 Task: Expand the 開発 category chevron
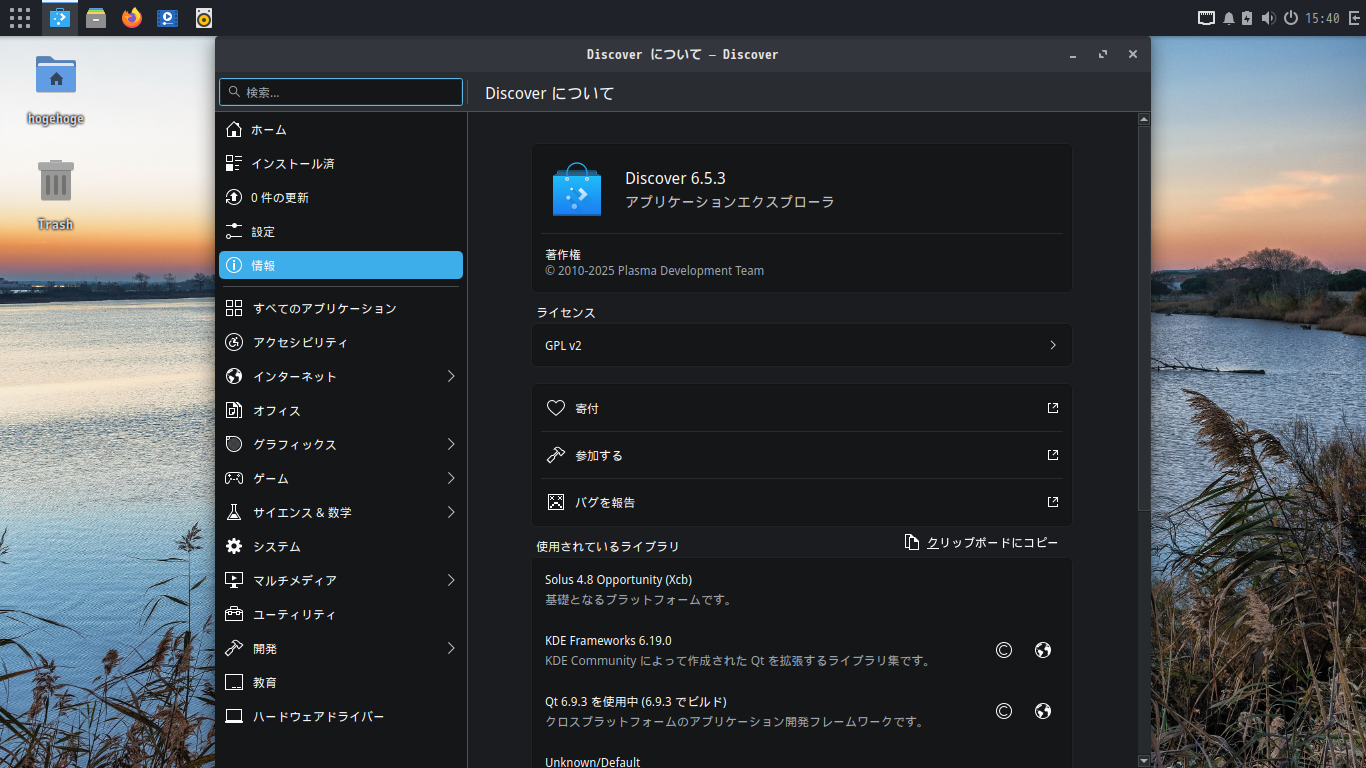click(451, 649)
